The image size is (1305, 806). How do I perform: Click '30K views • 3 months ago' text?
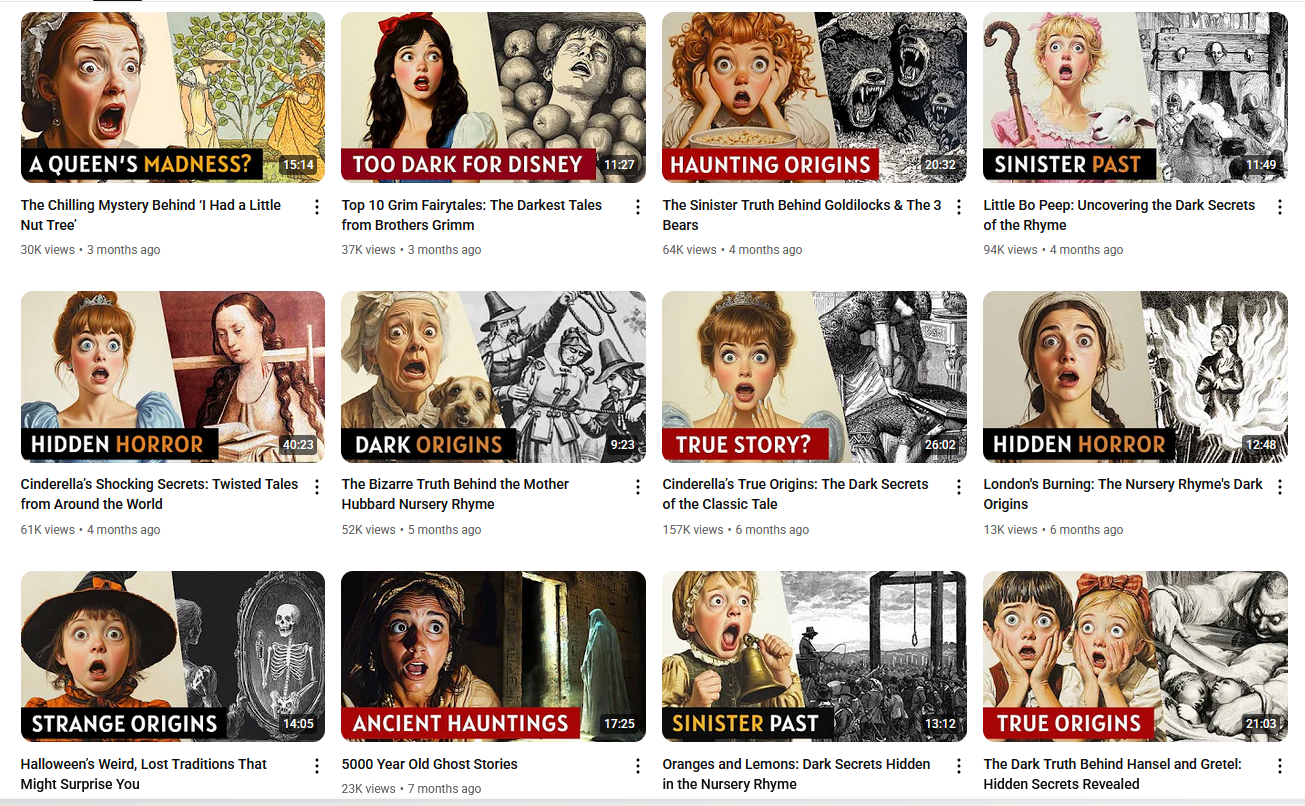[x=90, y=250]
